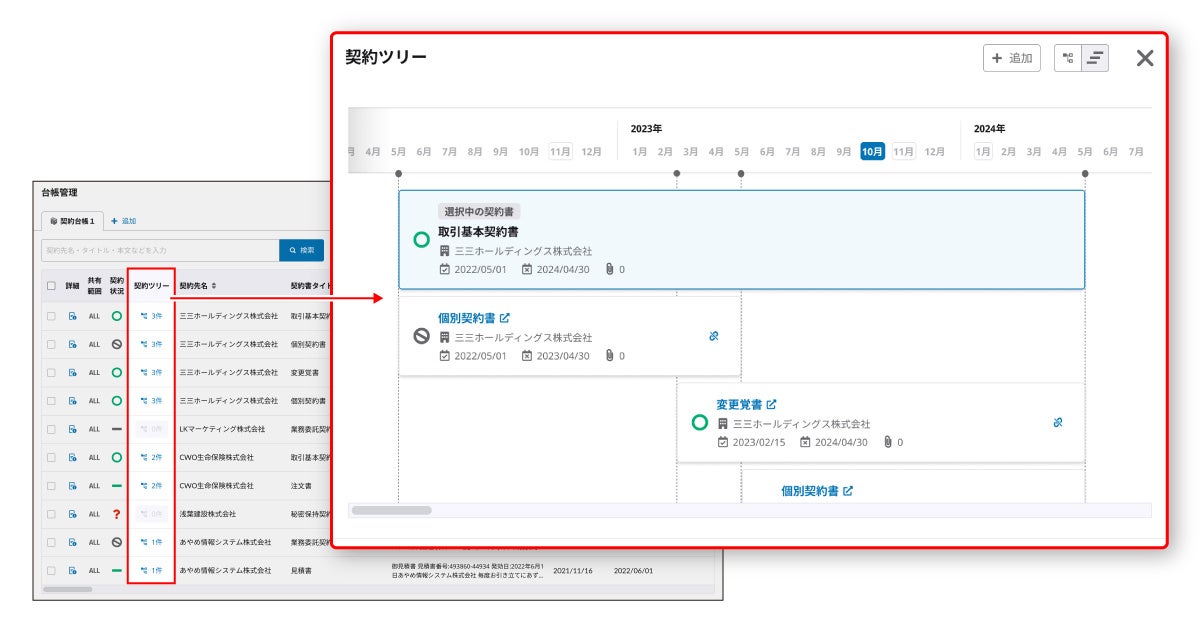
Task: Open the 2件 tree link for the CWO生命保険 注文書 row
Action: (x=152, y=486)
